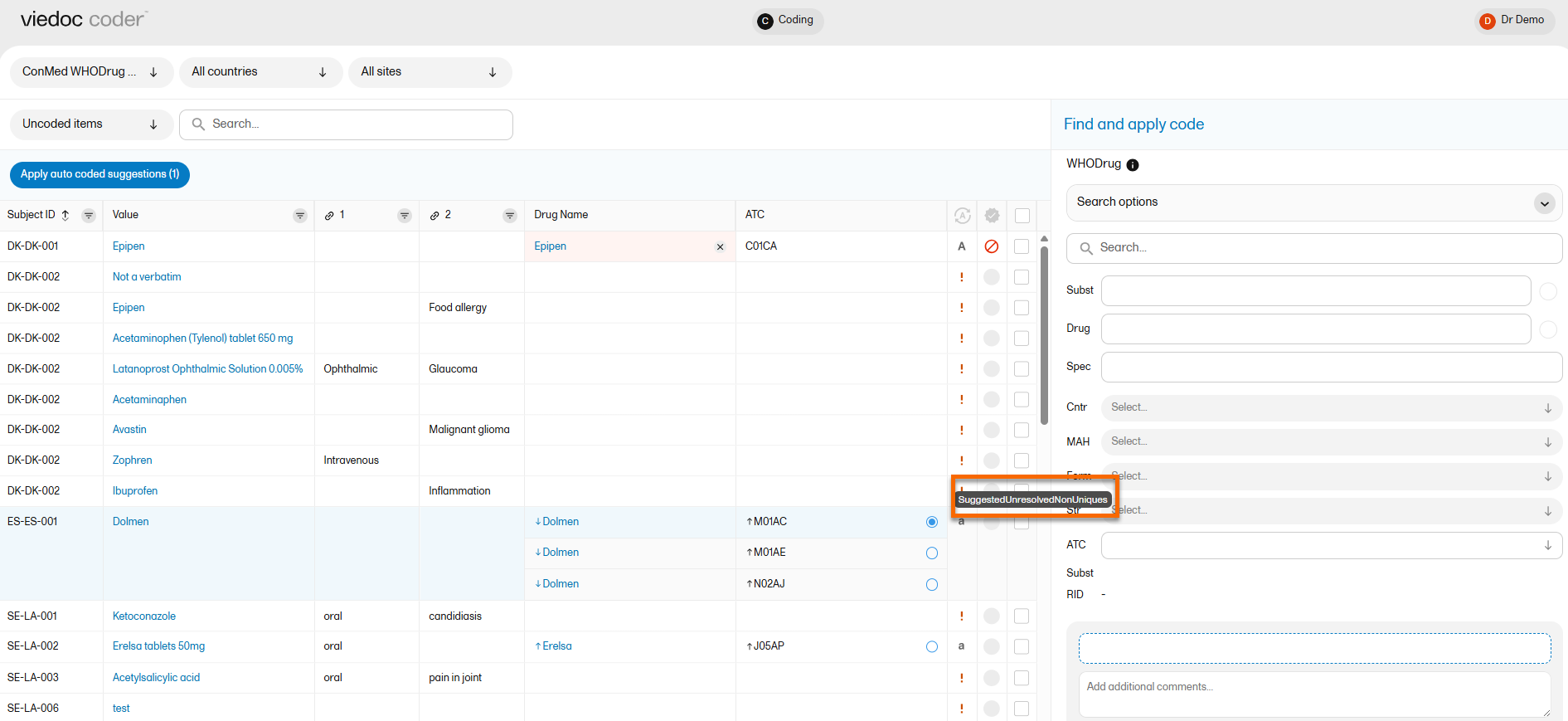The height and width of the screenshot is (721, 1568).
Task: Click the Value column filter icon
Action: 299,216
